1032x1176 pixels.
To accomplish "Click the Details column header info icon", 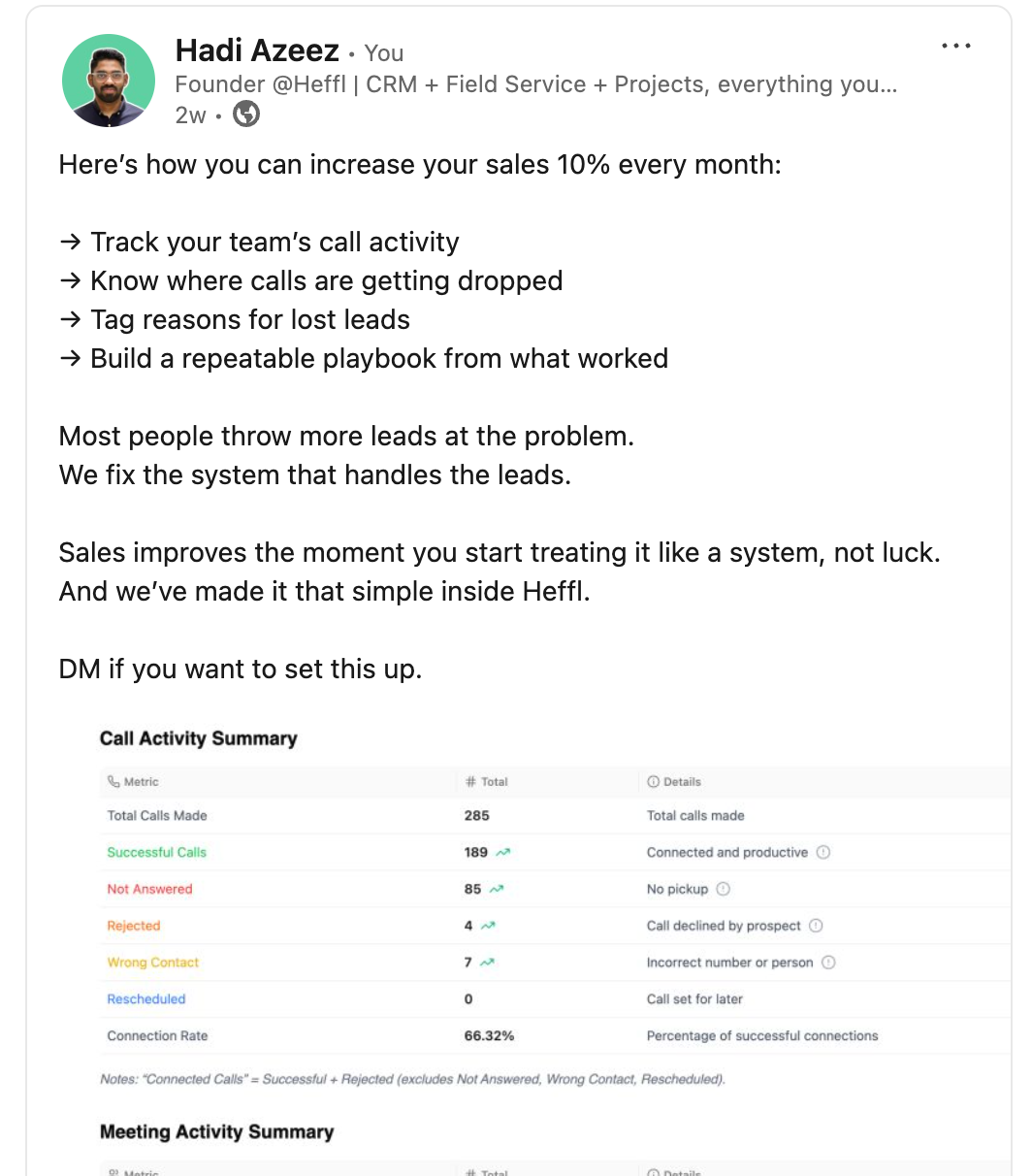I will pyautogui.click(x=653, y=781).
